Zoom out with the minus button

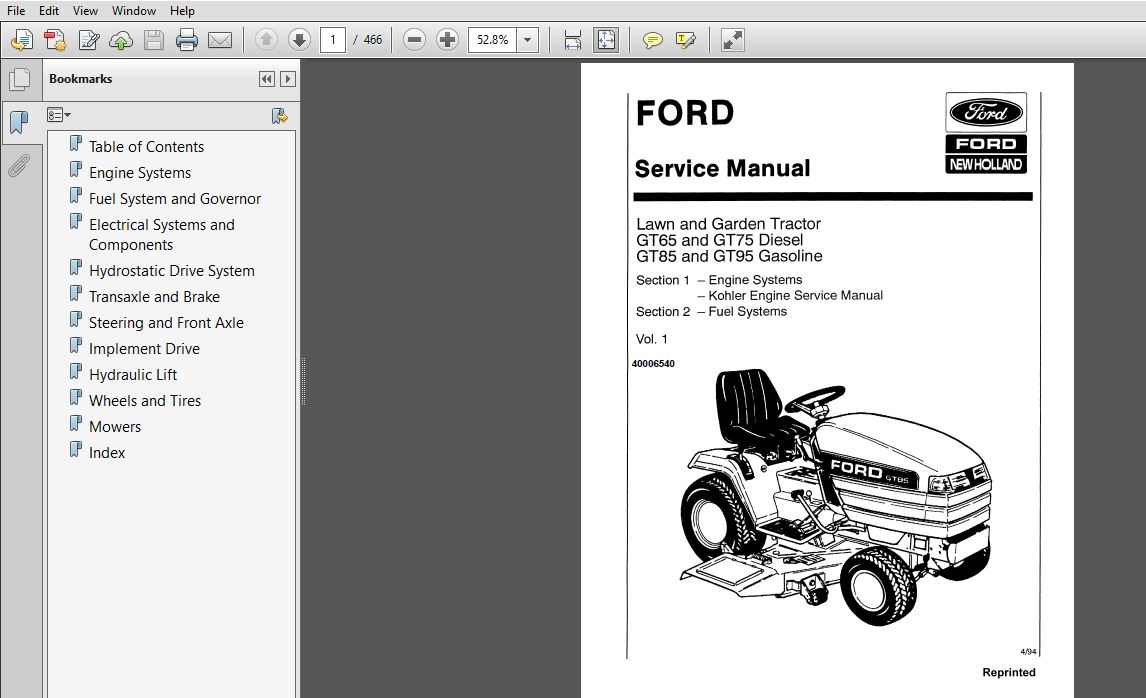414,39
